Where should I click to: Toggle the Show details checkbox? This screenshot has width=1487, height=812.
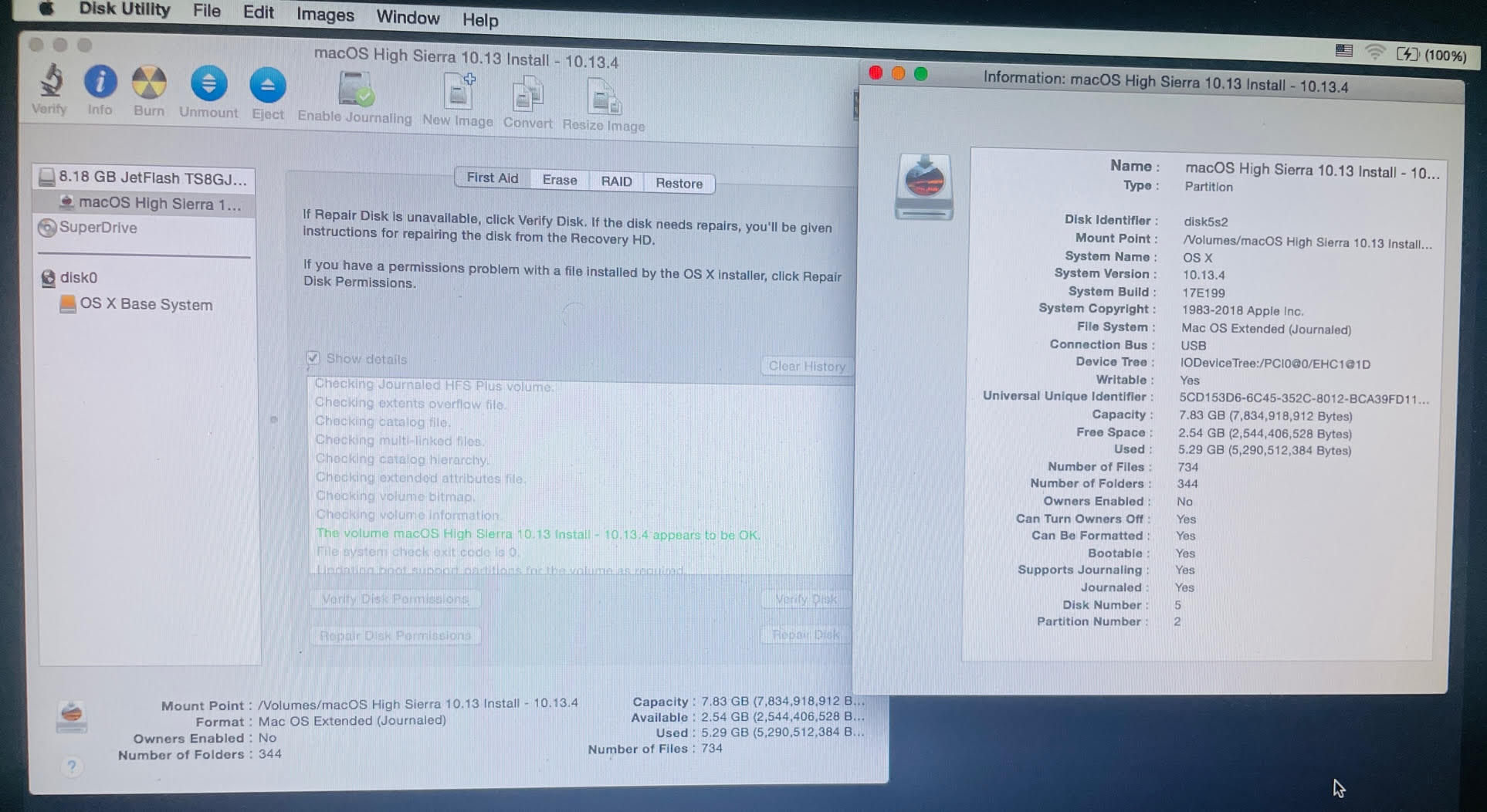pos(313,358)
